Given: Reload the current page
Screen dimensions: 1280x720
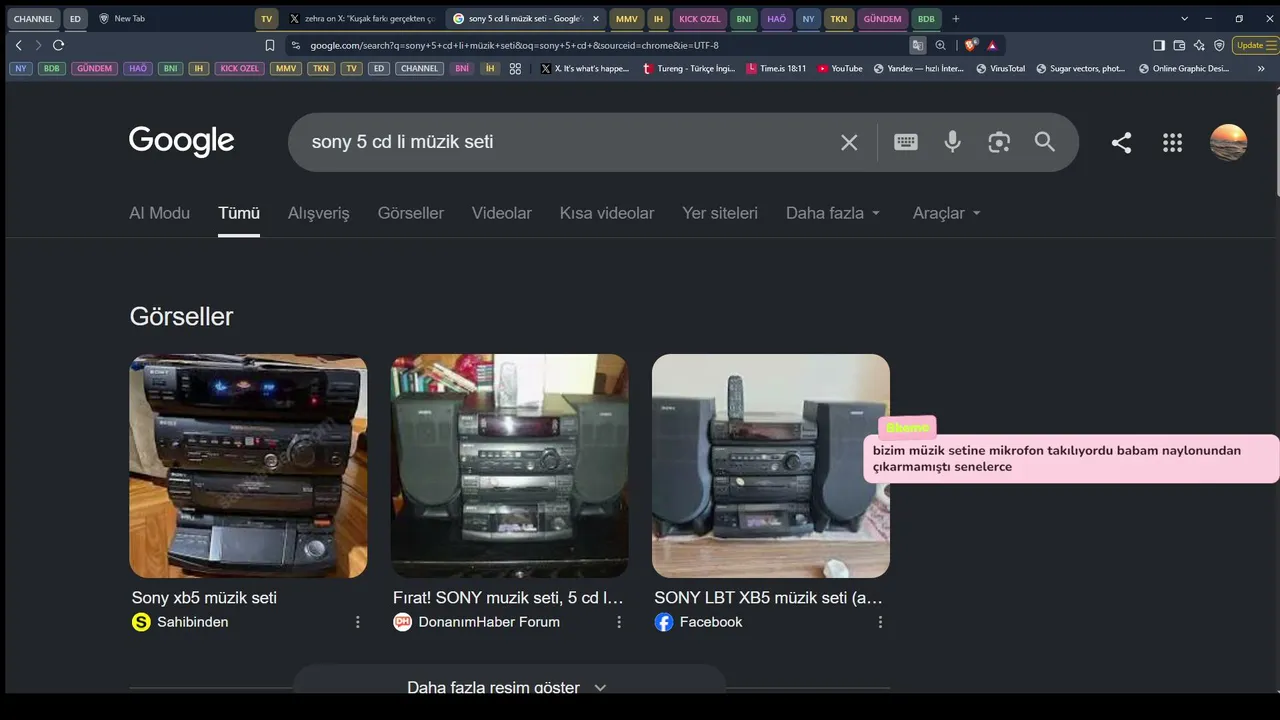Looking at the screenshot, I should pos(58,45).
